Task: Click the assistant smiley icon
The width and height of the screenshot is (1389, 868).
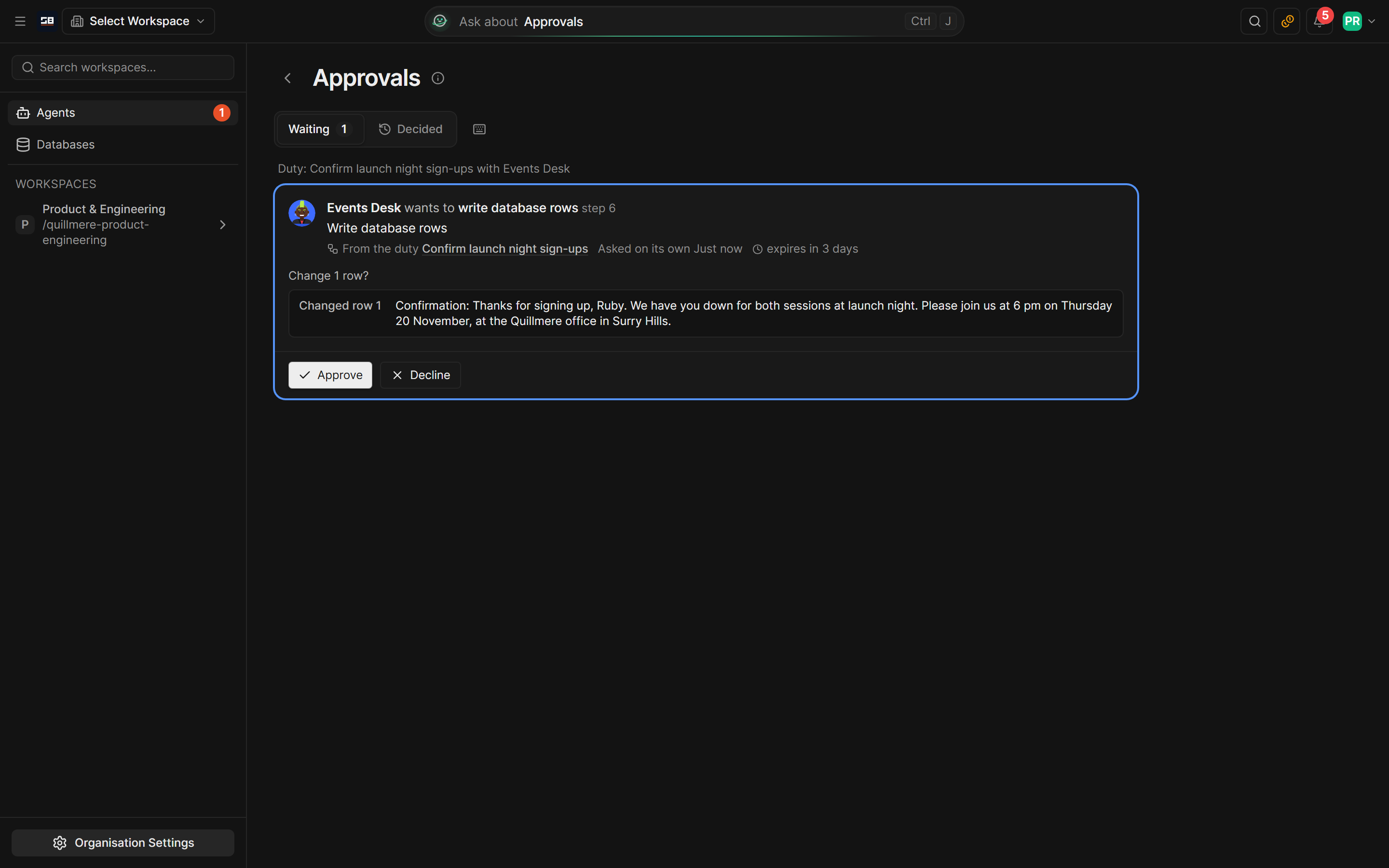Action: (x=440, y=21)
